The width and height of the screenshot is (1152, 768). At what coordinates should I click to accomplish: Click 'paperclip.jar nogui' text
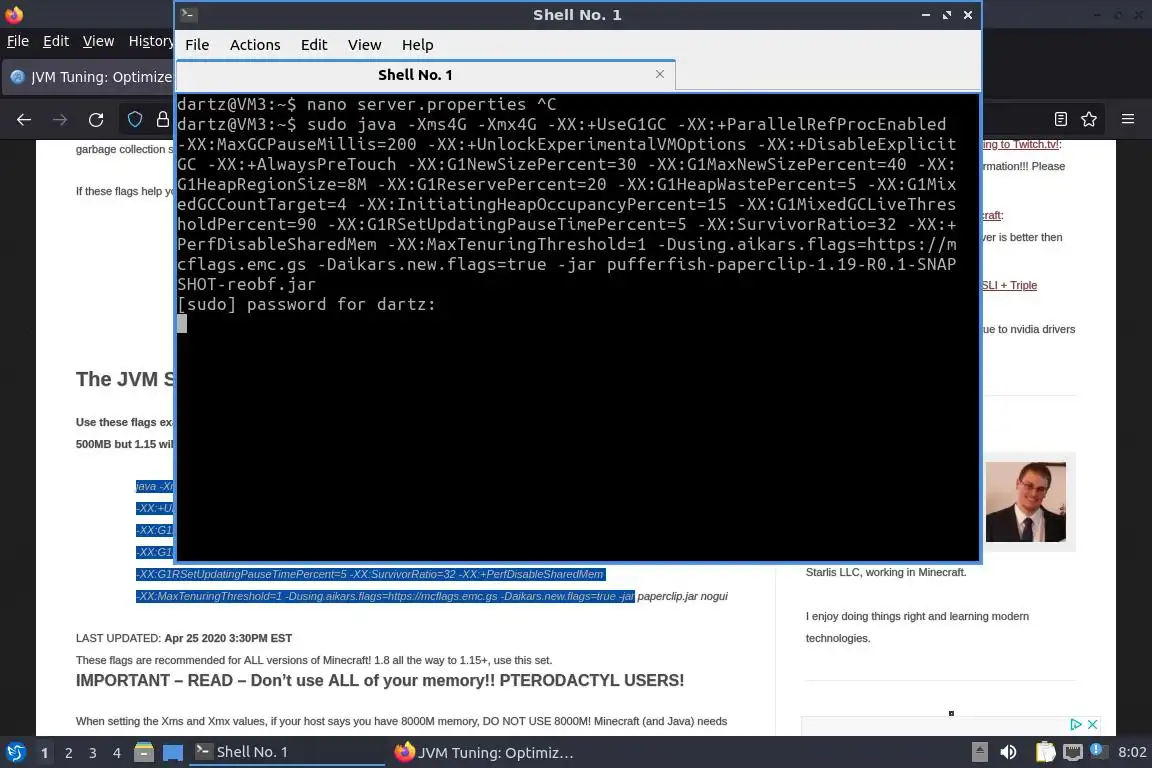coord(683,596)
